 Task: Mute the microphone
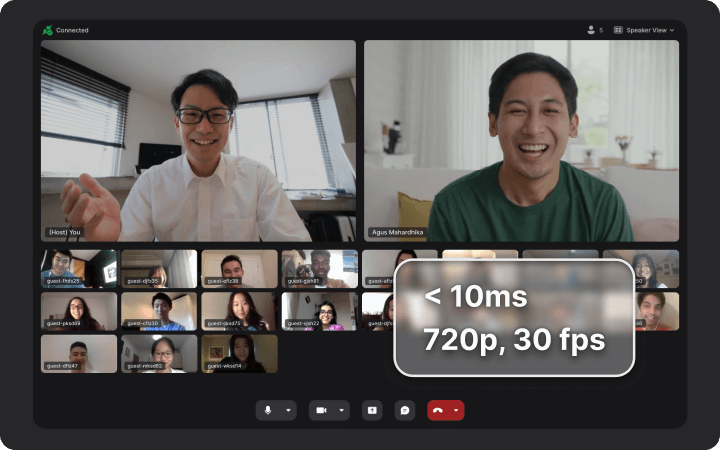pos(268,410)
